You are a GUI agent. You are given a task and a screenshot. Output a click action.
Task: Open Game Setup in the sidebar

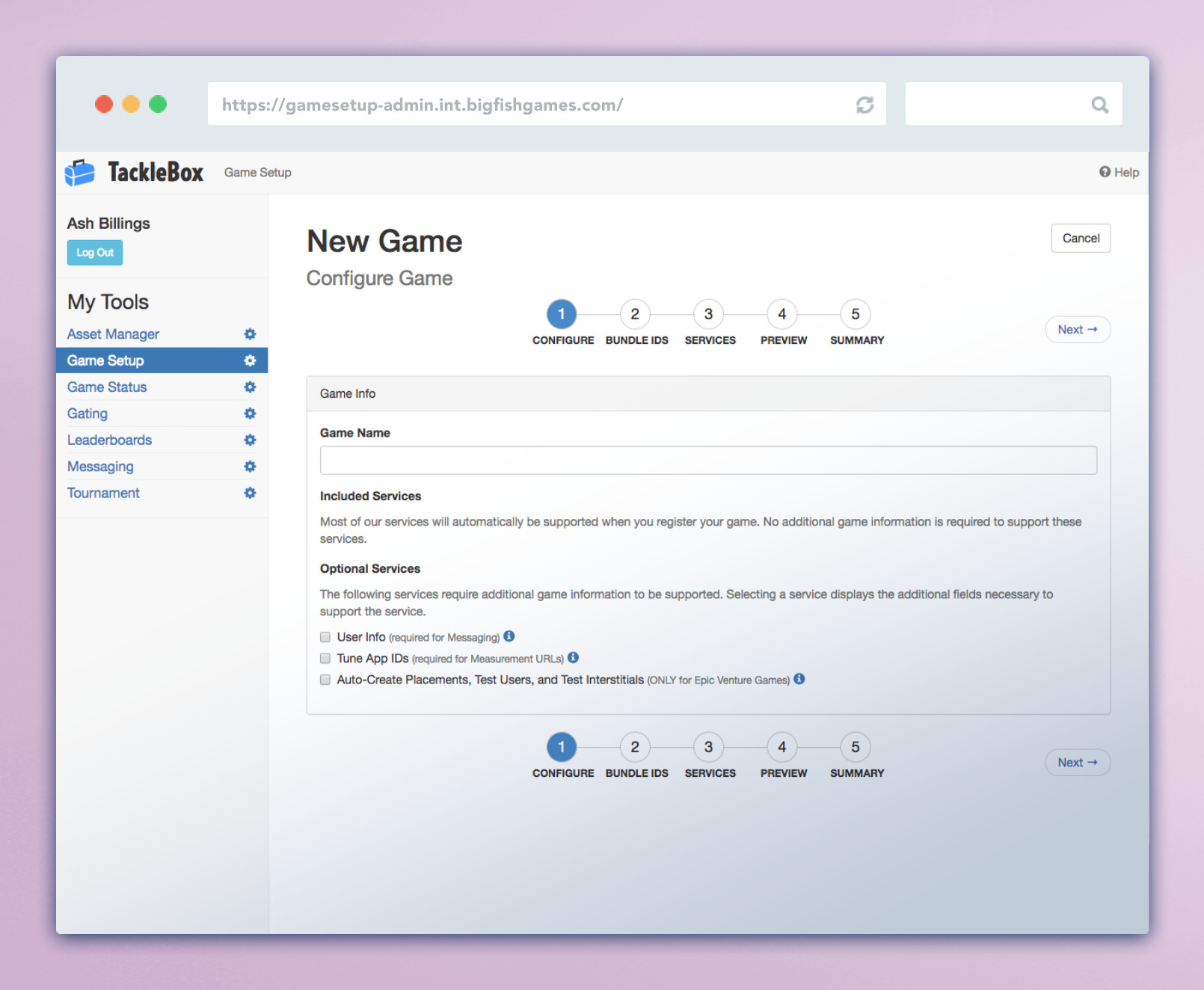[x=105, y=360]
